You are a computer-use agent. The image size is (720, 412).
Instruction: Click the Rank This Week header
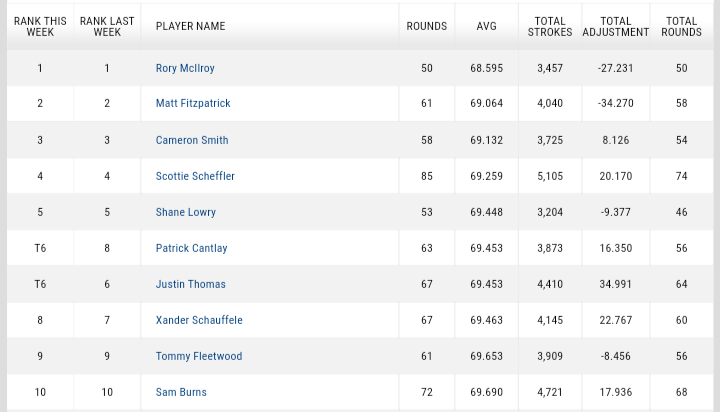coord(40,26)
